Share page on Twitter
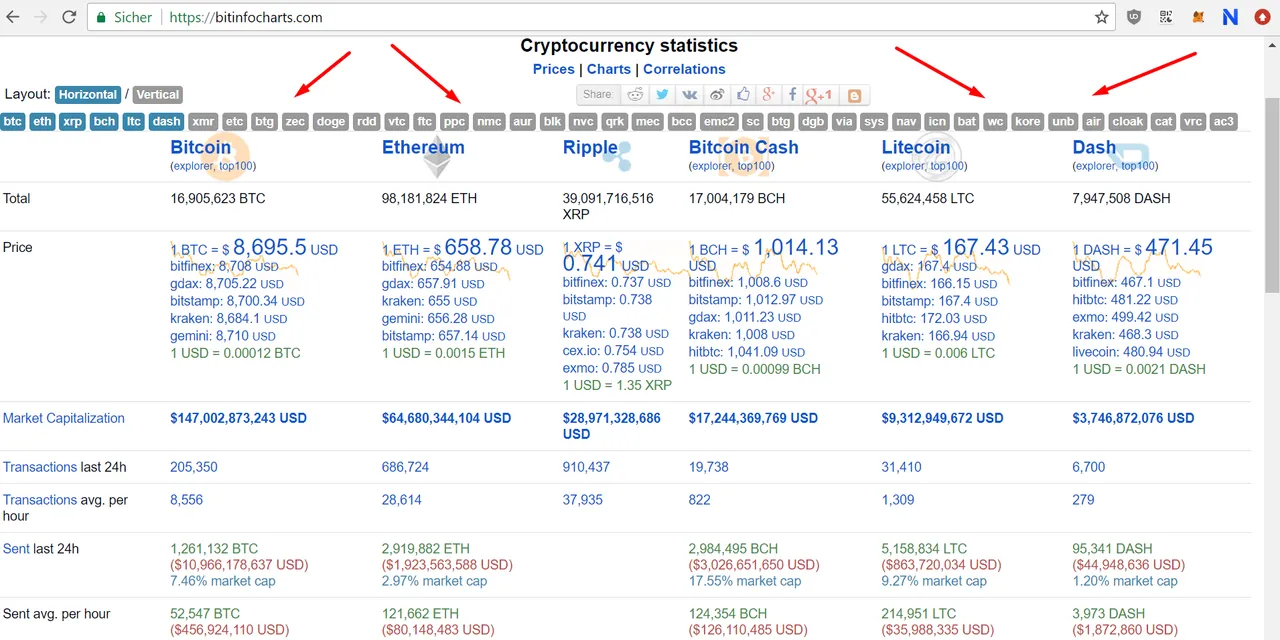Screen dimensions: 1280x640 point(662,95)
